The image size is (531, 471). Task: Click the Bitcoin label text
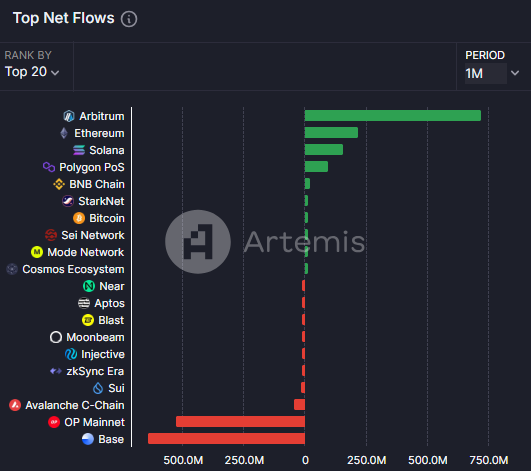[x=107, y=218]
